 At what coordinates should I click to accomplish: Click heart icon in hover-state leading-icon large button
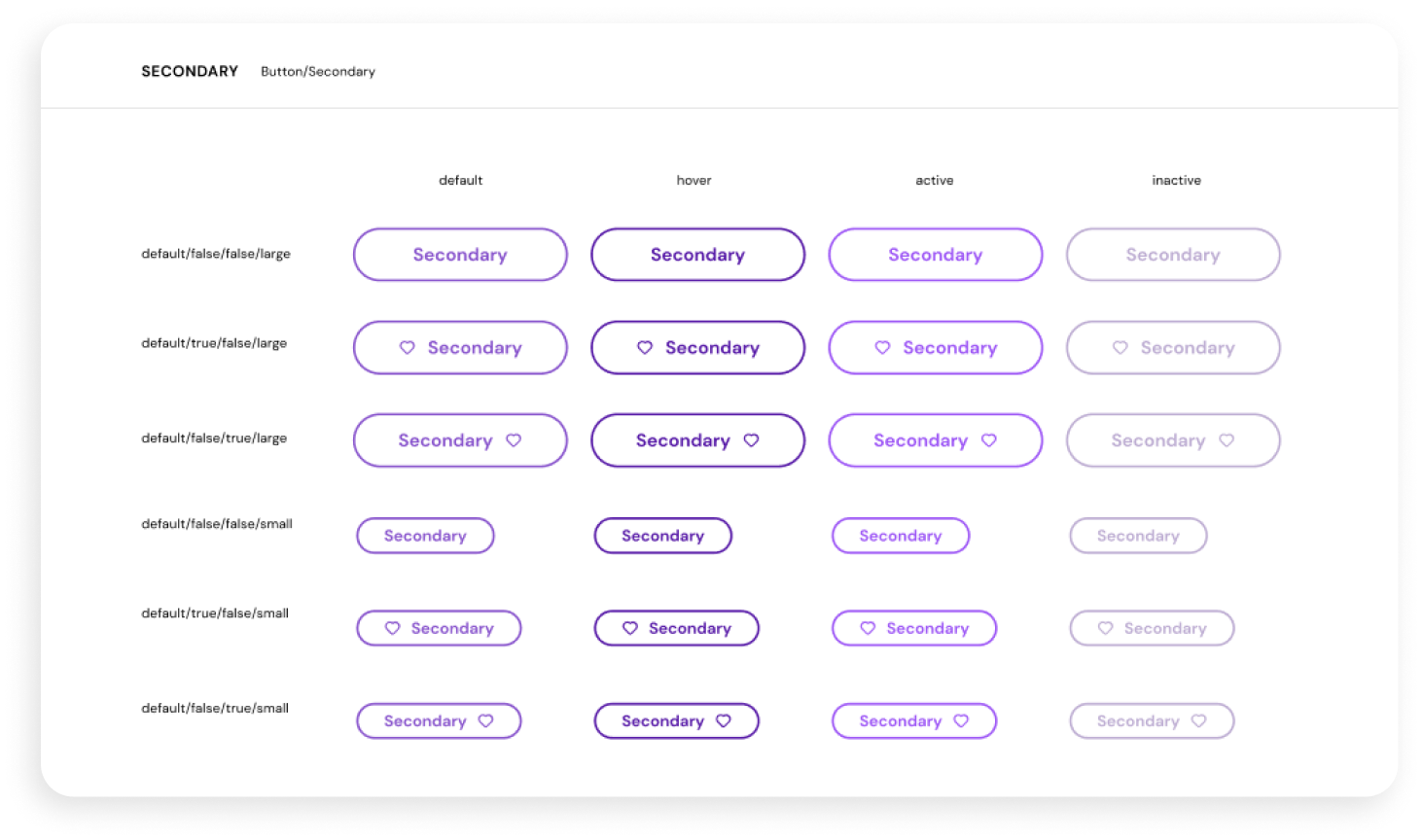tap(645, 348)
